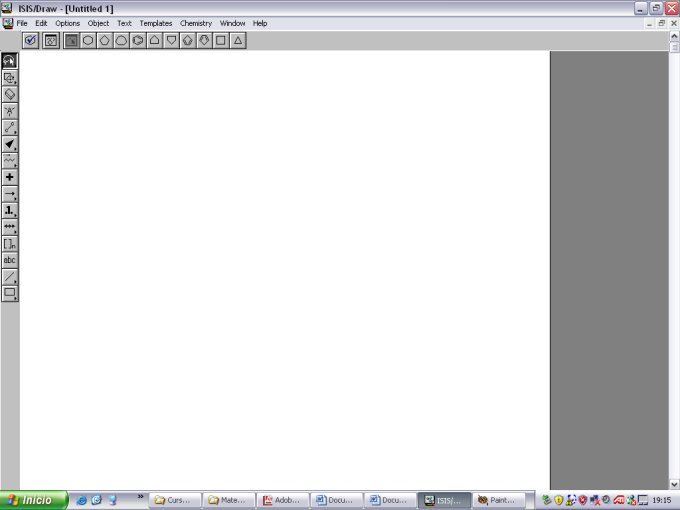
Task: Open the Text menu
Action: coord(124,23)
